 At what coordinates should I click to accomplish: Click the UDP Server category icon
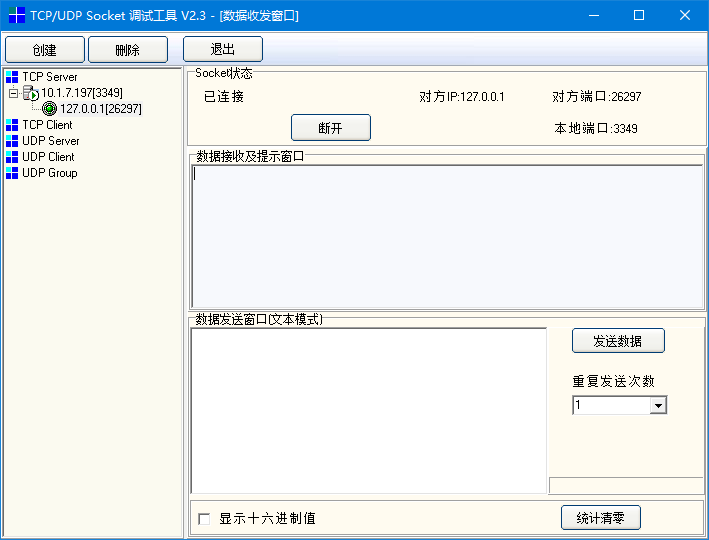12,141
